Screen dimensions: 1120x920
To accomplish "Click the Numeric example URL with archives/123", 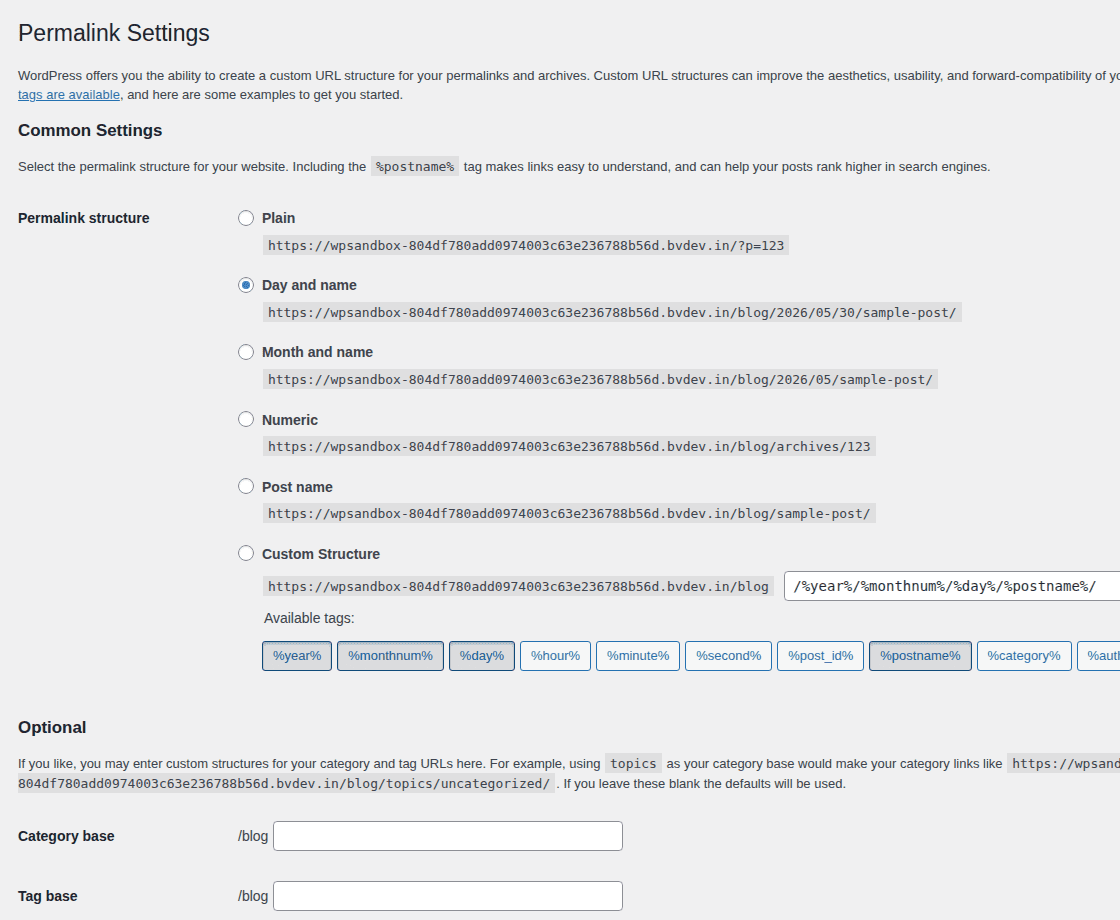I will coord(569,447).
